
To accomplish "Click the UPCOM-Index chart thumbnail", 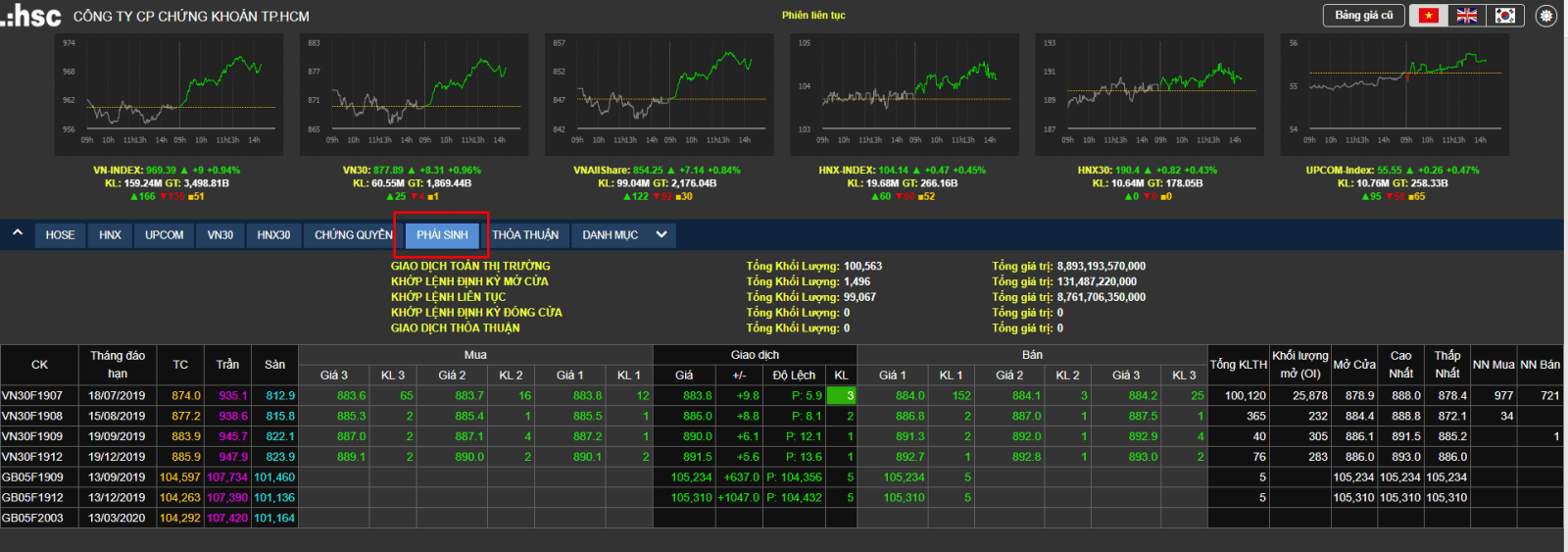I will (x=1394, y=94).
